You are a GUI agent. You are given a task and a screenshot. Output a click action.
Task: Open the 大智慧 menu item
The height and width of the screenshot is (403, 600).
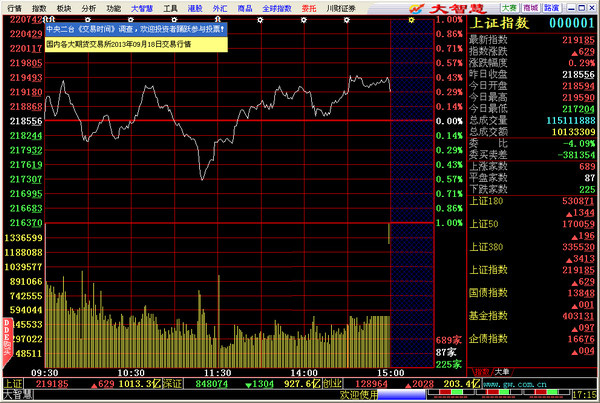point(142,8)
